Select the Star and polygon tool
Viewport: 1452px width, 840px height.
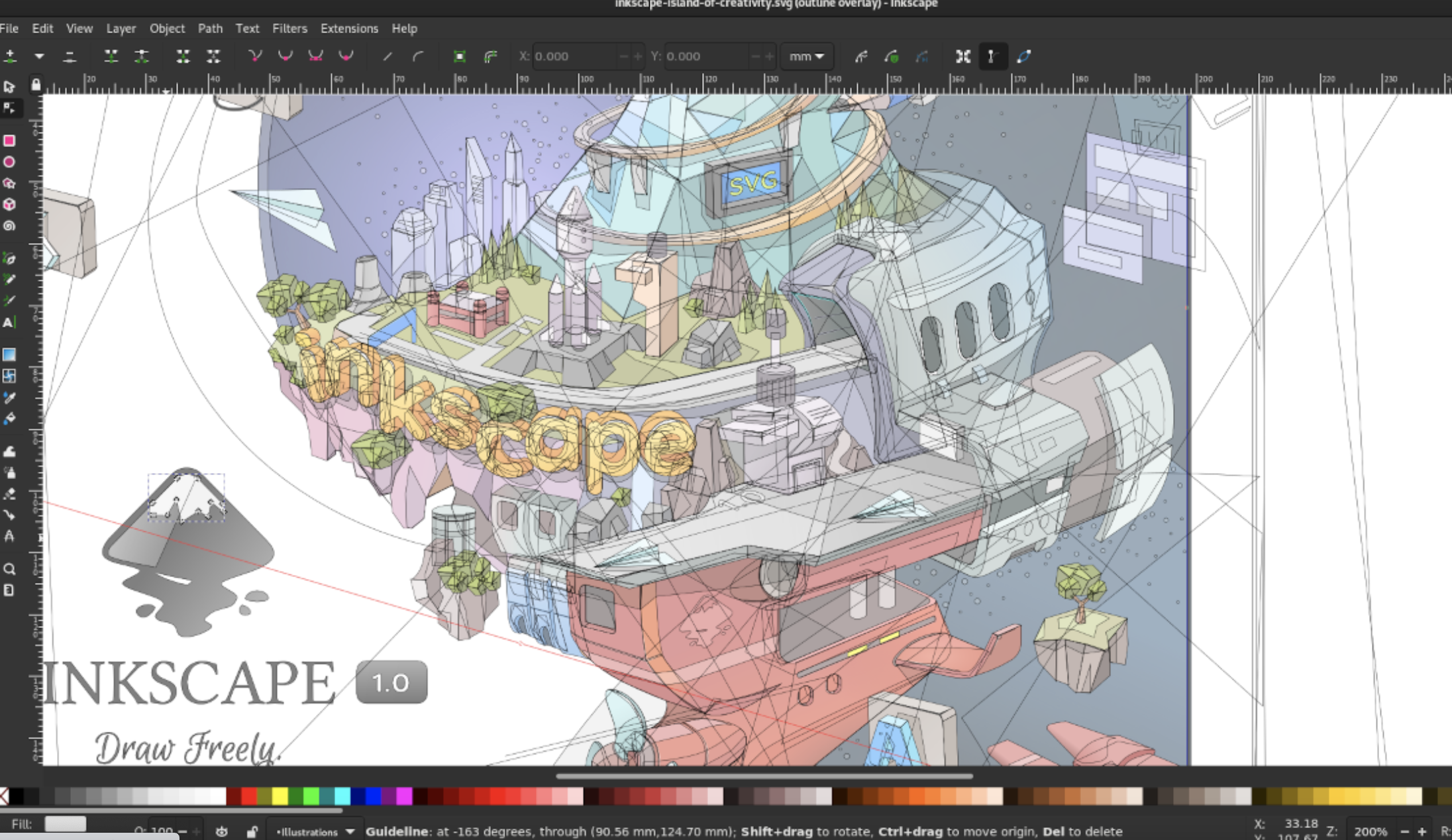point(9,183)
